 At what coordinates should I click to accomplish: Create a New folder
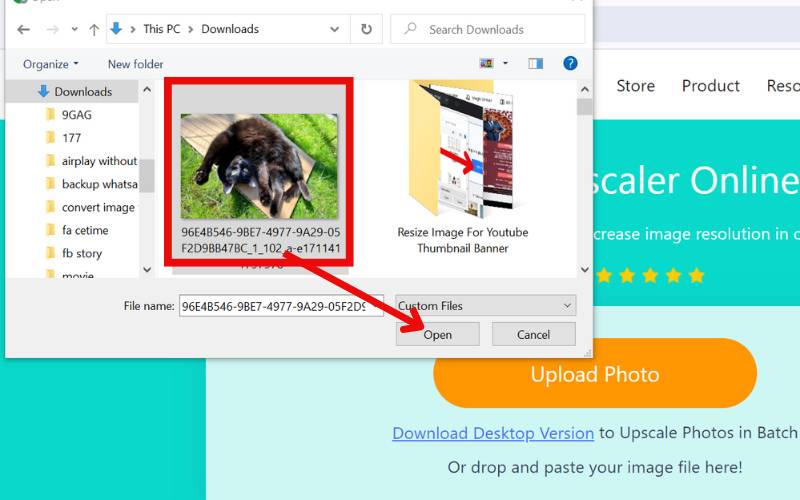click(x=136, y=64)
